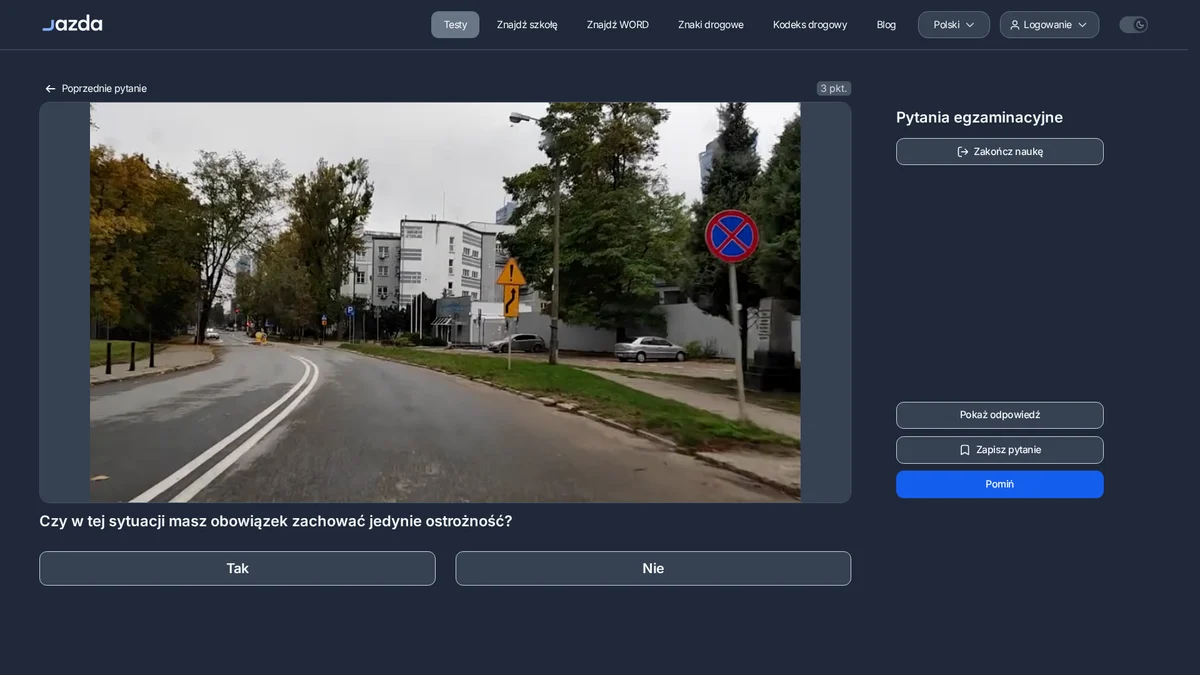Click Pokaż odpowiedź button
The height and width of the screenshot is (675, 1200).
(1000, 415)
